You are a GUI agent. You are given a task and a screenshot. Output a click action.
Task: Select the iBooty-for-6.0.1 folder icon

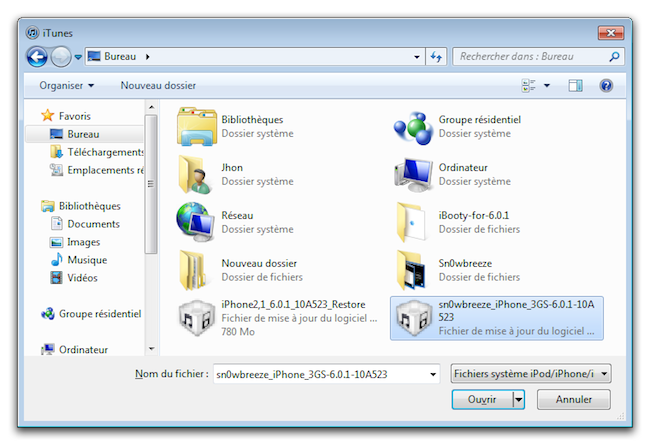click(x=412, y=223)
